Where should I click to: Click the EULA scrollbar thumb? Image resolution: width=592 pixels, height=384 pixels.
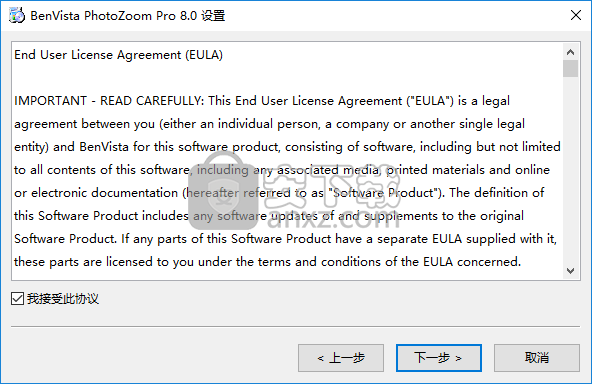570,68
